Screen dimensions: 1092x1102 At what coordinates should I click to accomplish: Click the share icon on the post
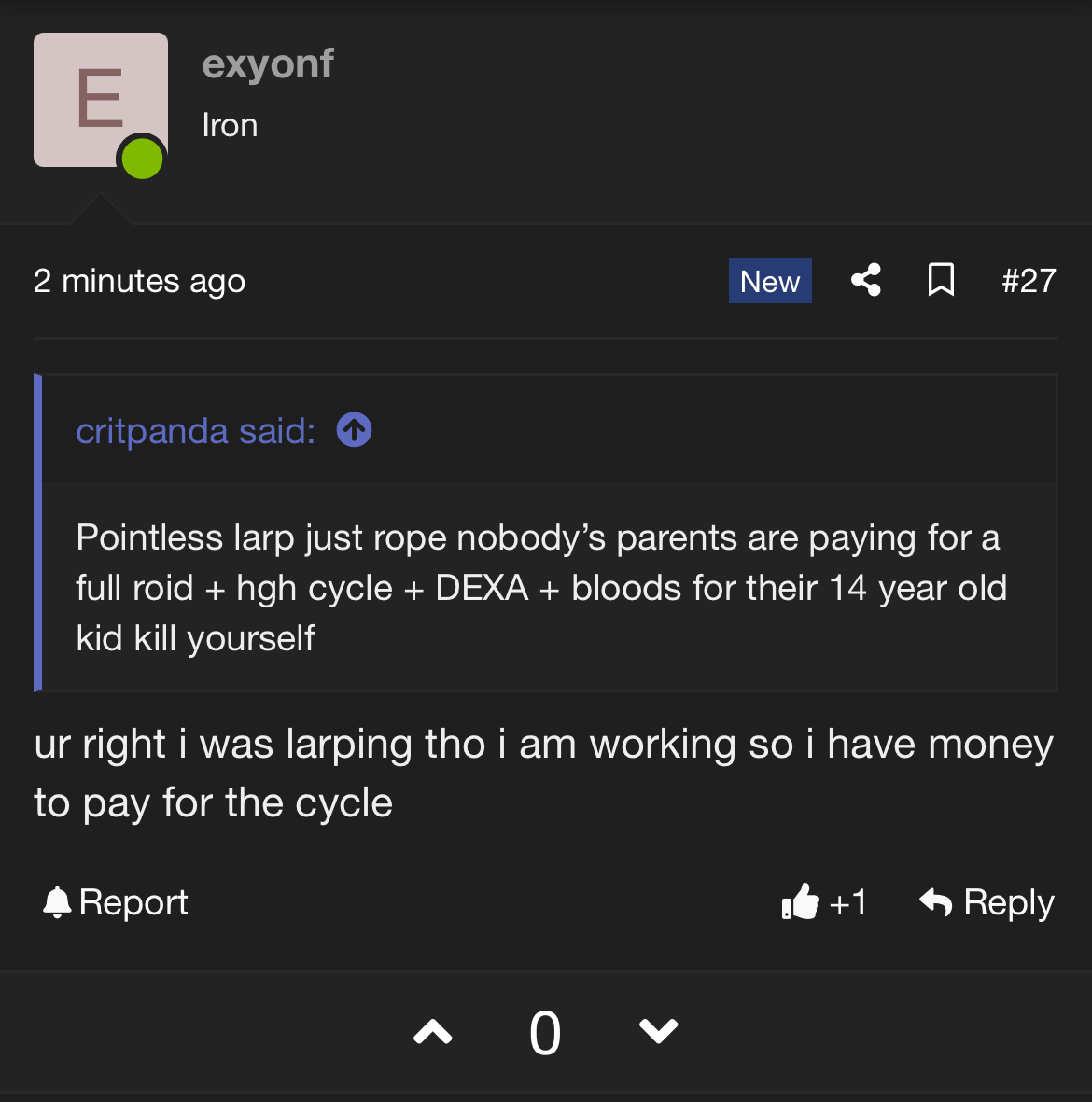866,280
